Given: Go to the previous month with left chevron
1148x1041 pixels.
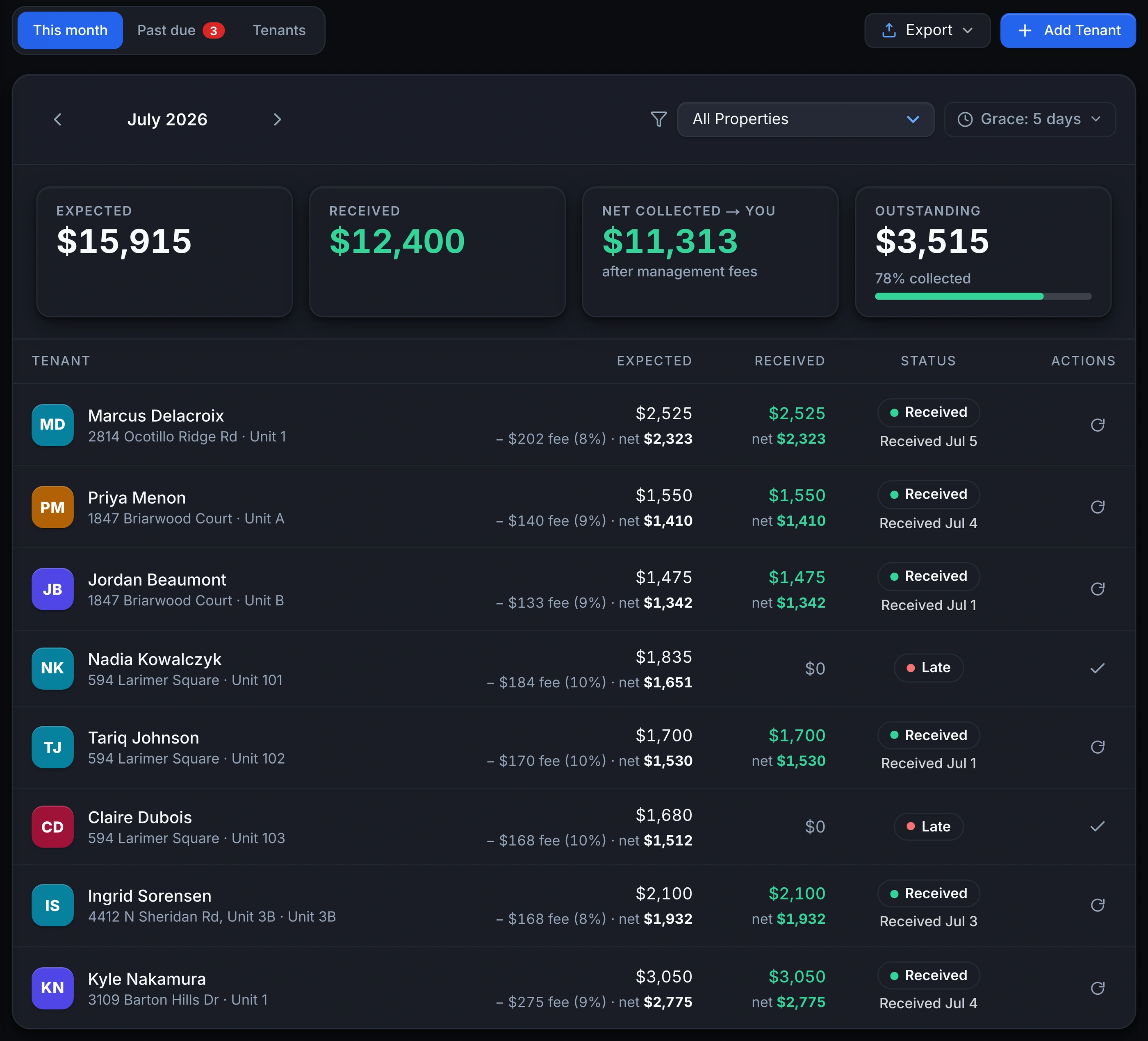Looking at the screenshot, I should click(x=57, y=120).
